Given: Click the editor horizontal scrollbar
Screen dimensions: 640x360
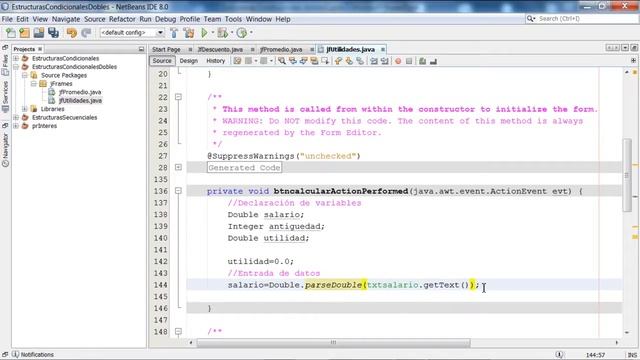Looking at the screenshot, I should click(x=333, y=342).
